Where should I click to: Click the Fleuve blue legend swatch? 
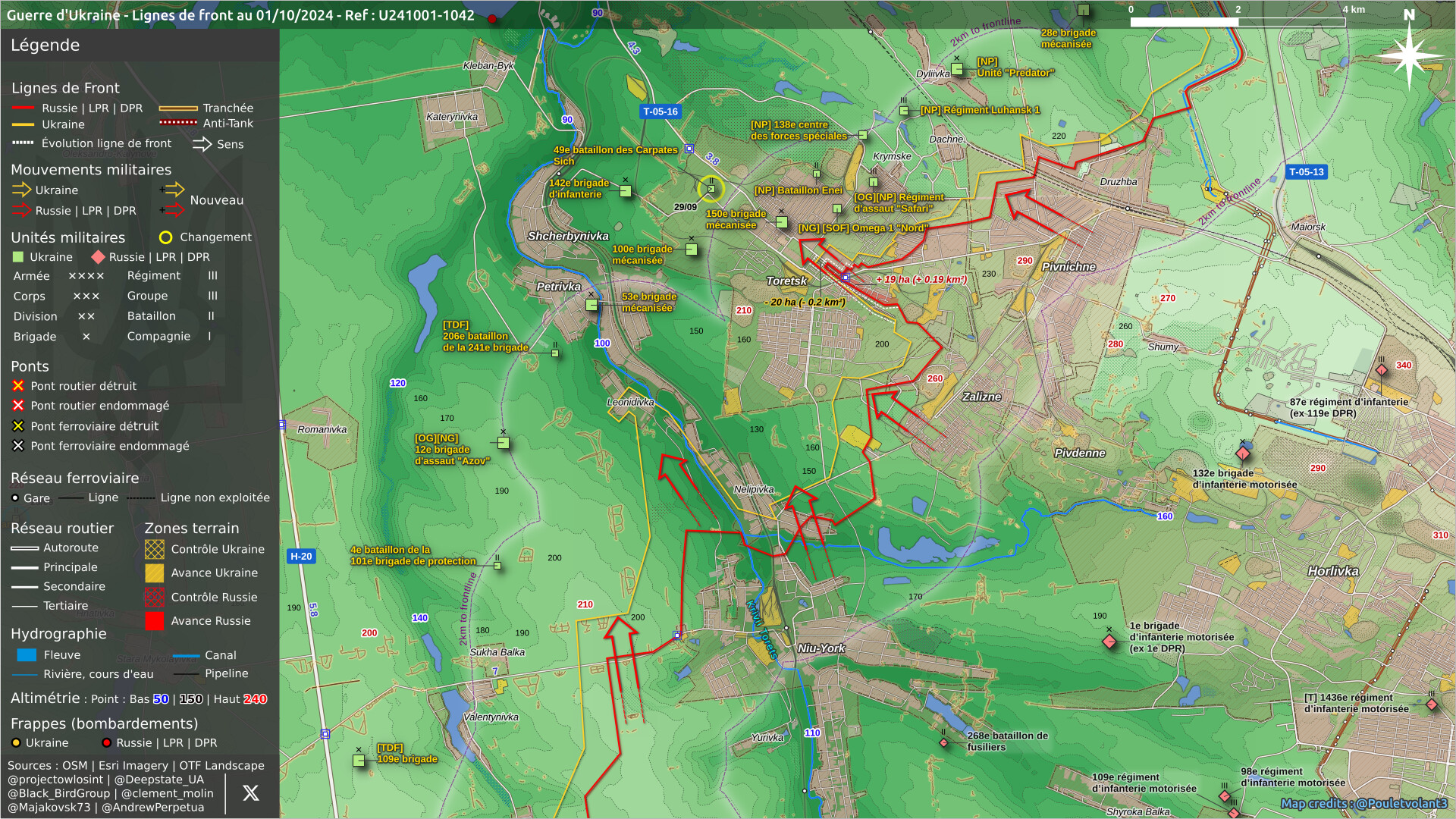[x=27, y=655]
